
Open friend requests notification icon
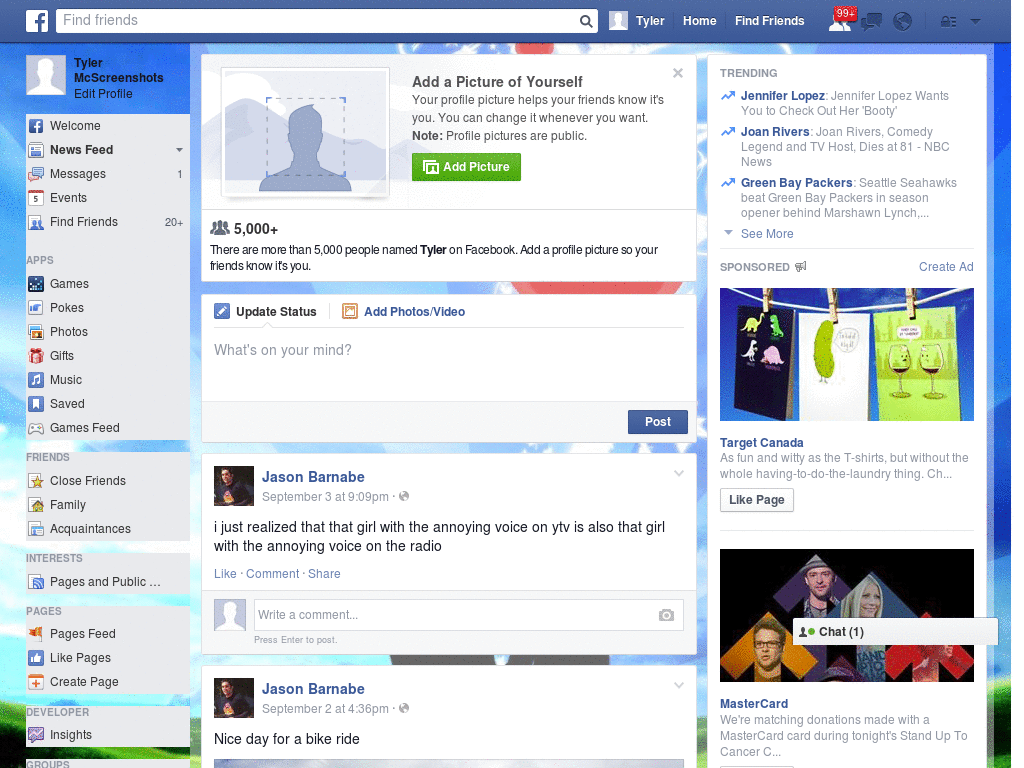click(840, 22)
